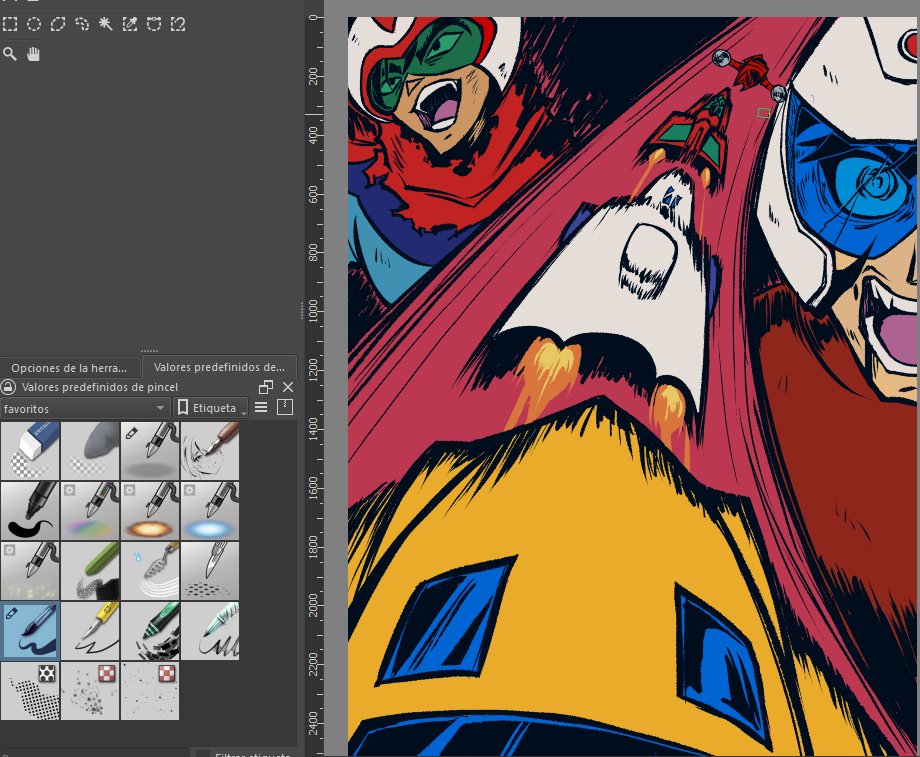Lock the brush presets docker
Viewport: 920px width, 757px height.
(x=8, y=387)
